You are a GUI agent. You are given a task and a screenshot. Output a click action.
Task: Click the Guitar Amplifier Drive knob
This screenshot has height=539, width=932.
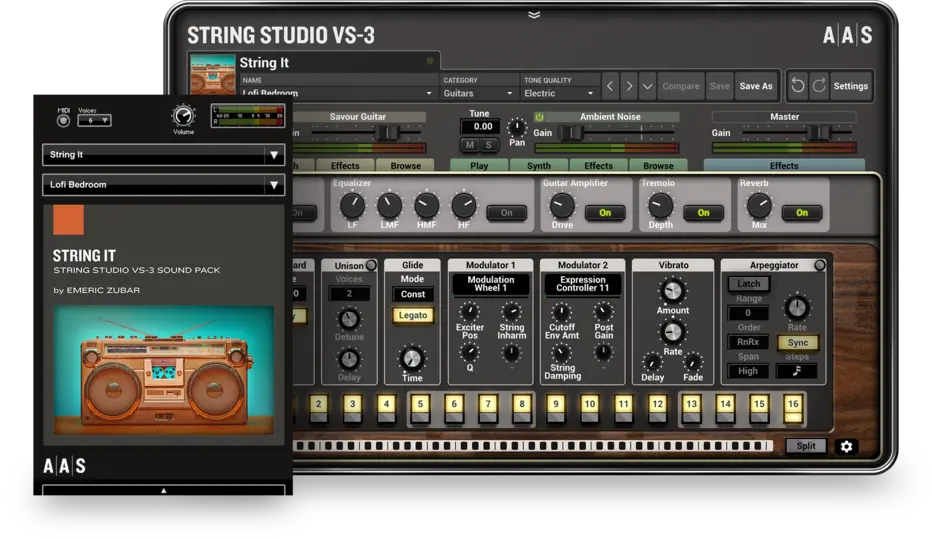[x=562, y=206]
